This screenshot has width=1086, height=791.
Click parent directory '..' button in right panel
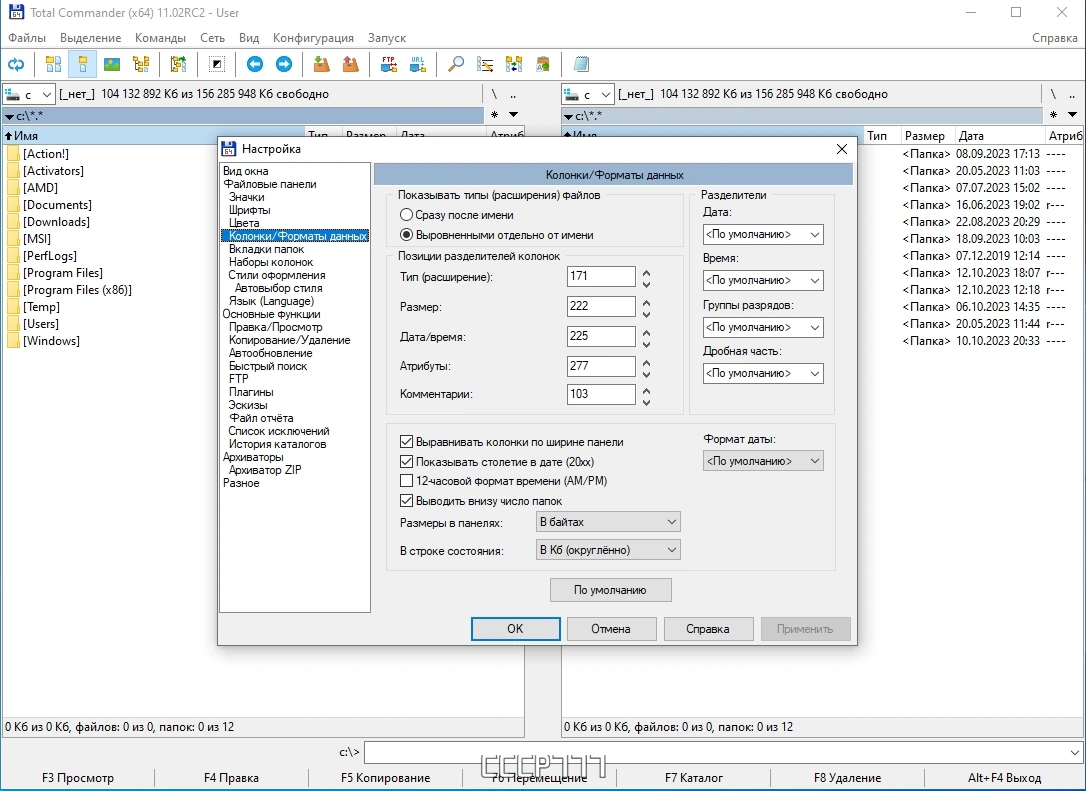tap(1071, 94)
